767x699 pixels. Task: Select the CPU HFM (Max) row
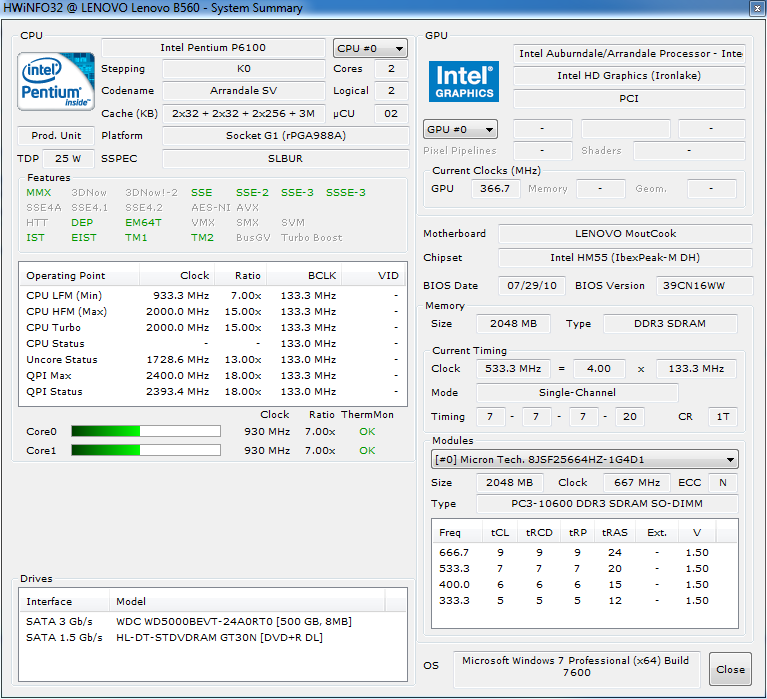(213, 312)
